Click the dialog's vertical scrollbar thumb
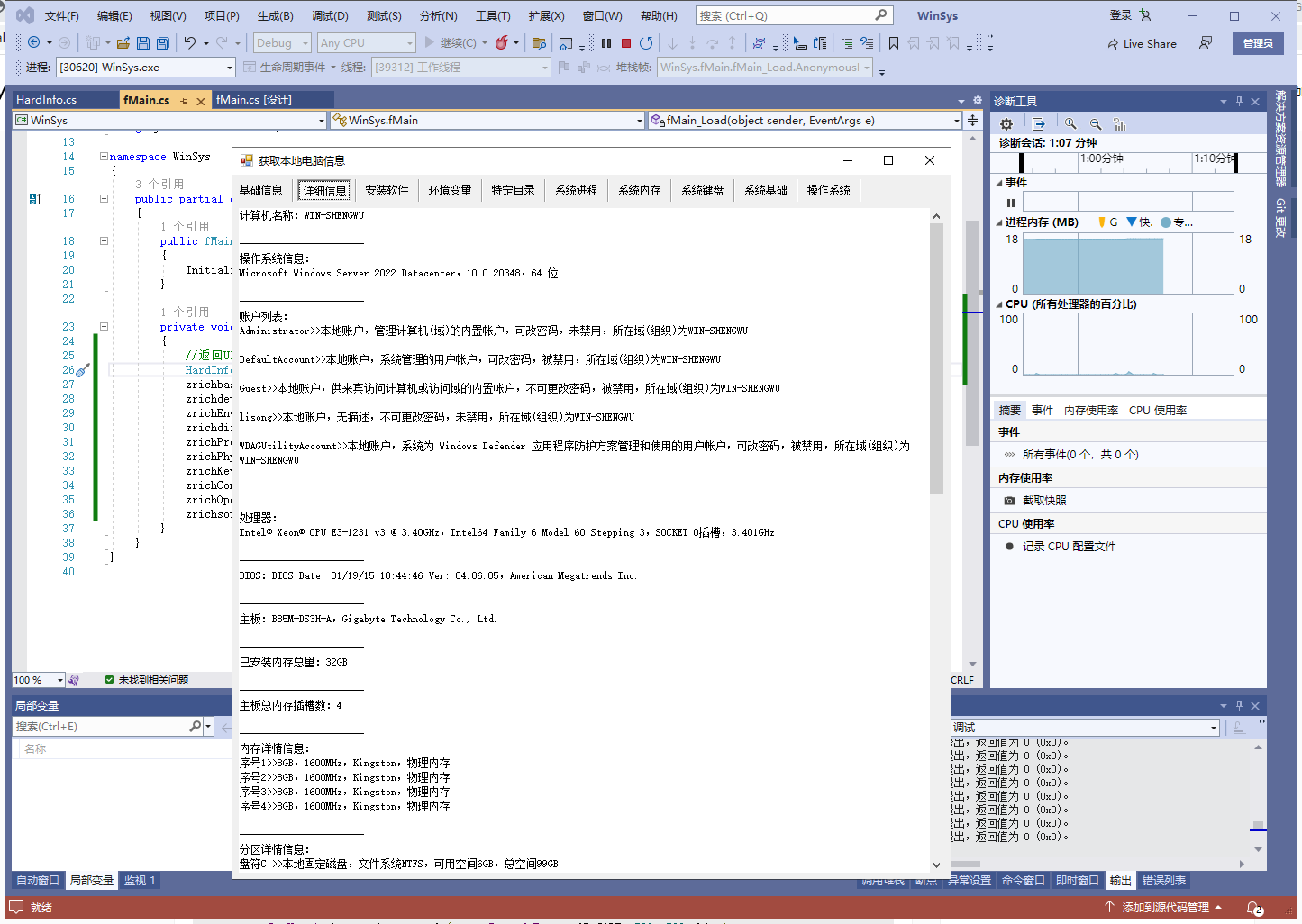1302x924 pixels. [936, 358]
